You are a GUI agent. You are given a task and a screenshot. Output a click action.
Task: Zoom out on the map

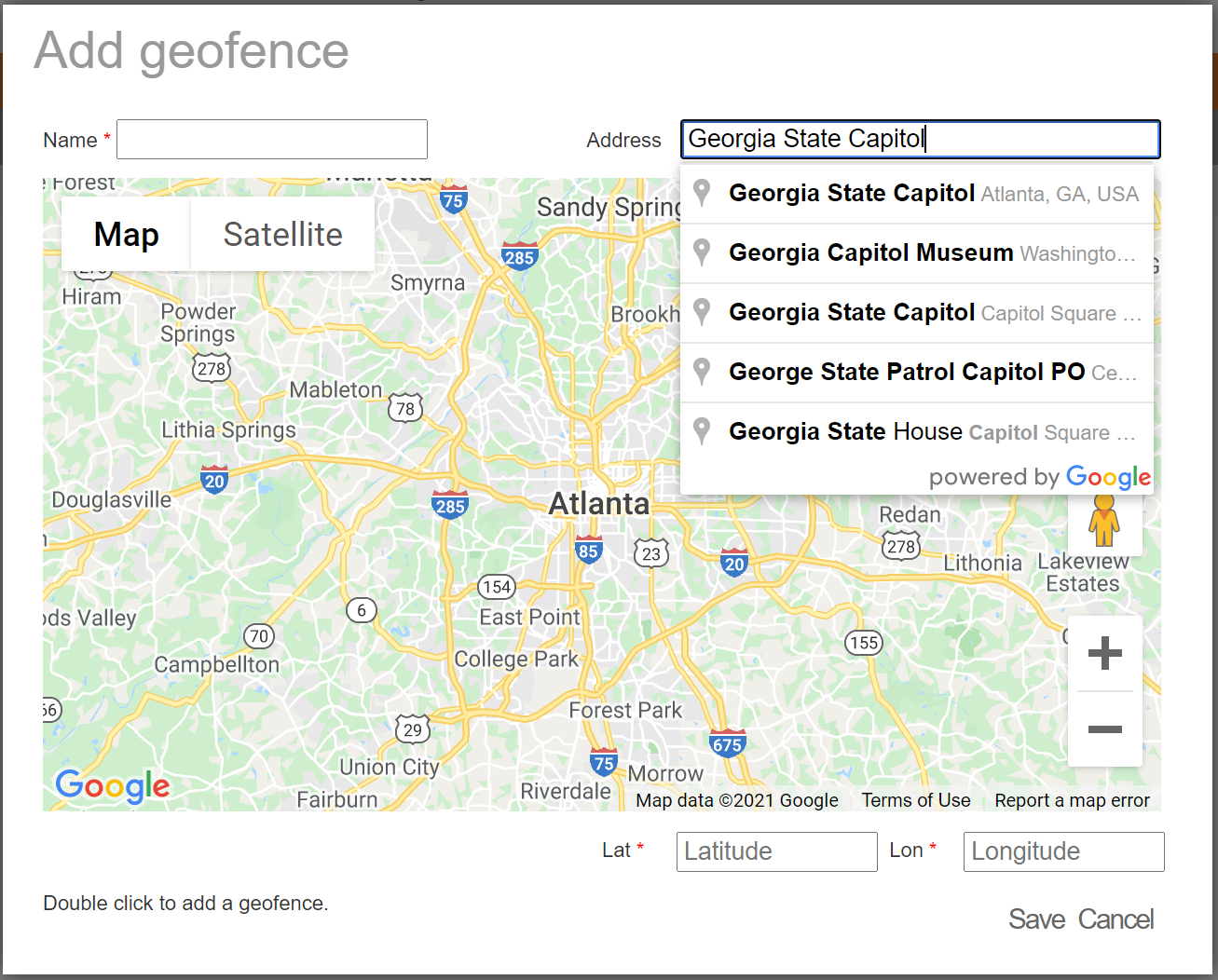point(1105,729)
